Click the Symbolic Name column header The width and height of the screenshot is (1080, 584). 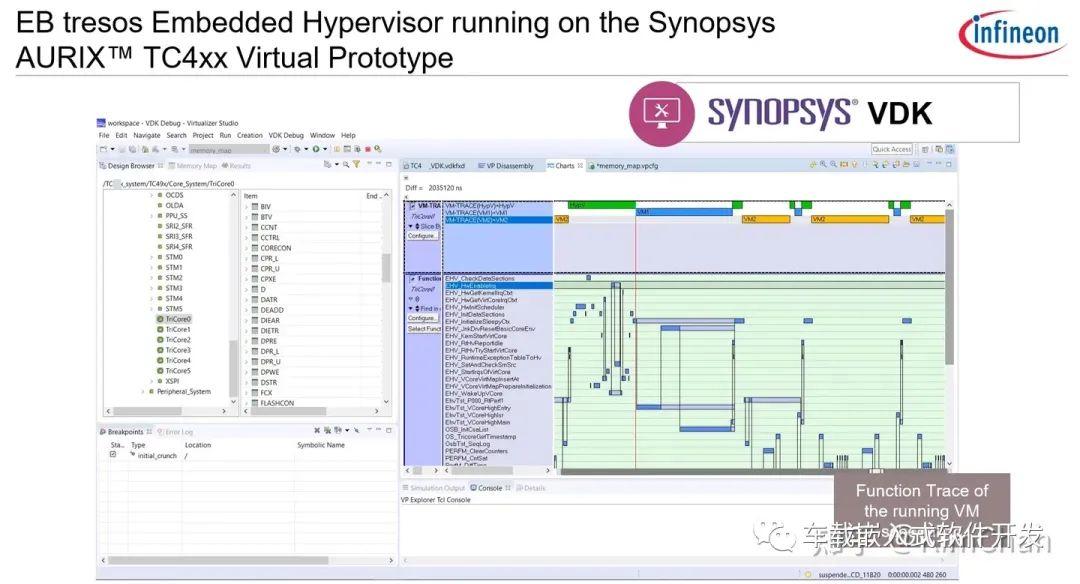321,446
